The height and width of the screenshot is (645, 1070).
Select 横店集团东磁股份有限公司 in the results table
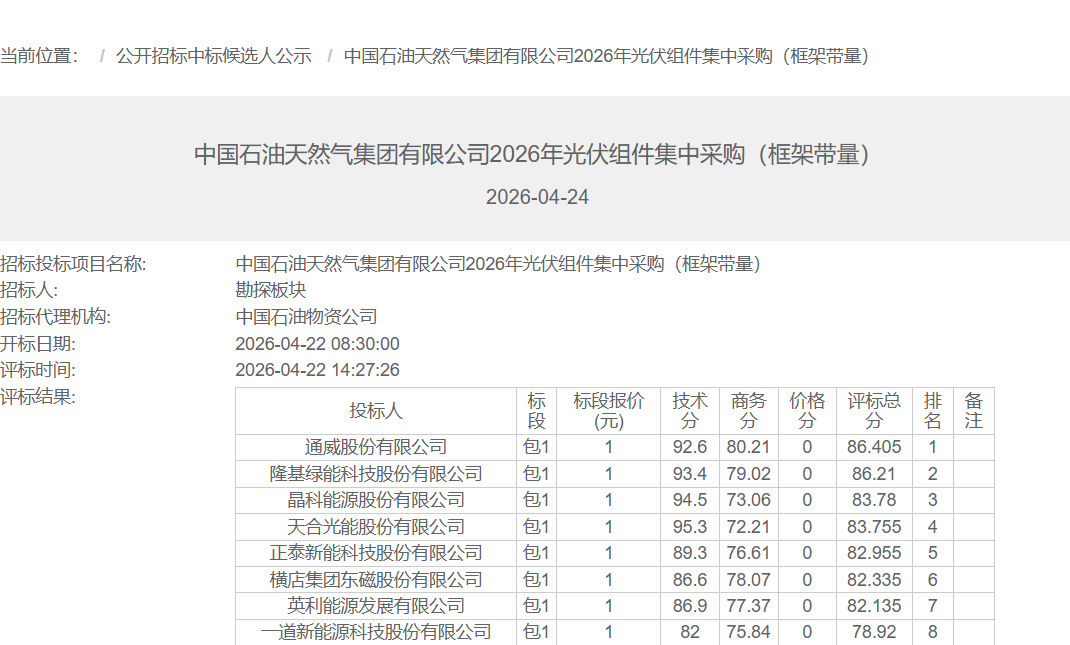(375, 580)
